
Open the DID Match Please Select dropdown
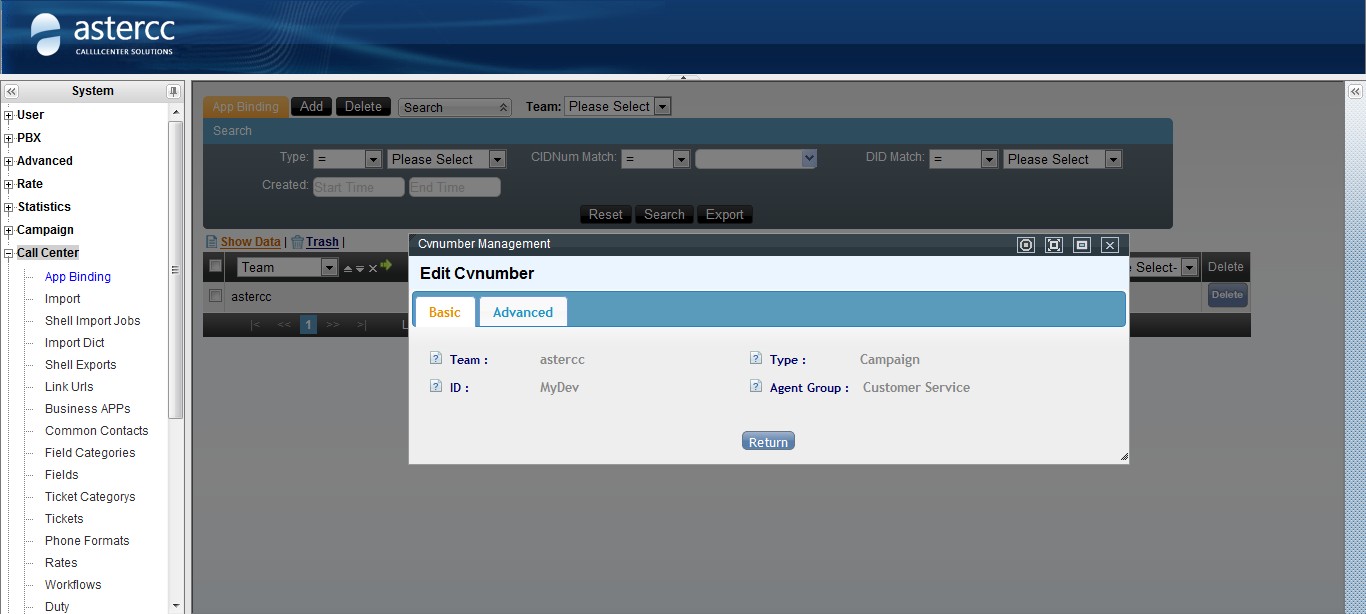tap(1061, 159)
